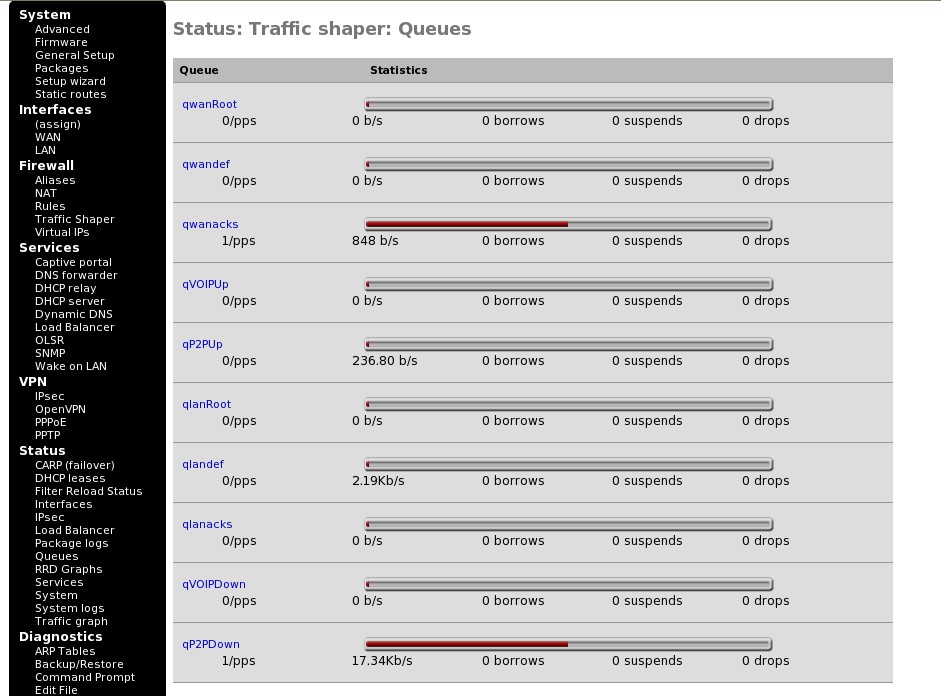Launch the Setup wizard
941x696 pixels.
click(70, 81)
